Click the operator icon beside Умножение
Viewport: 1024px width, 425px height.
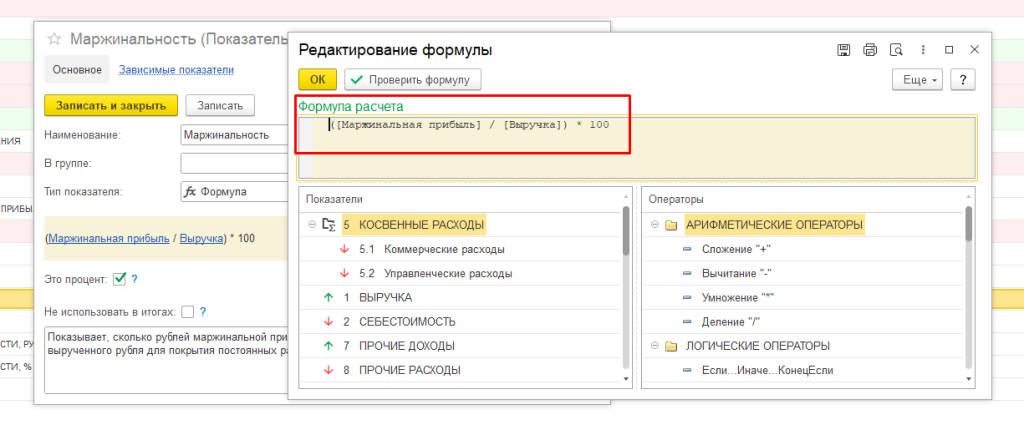(686, 298)
